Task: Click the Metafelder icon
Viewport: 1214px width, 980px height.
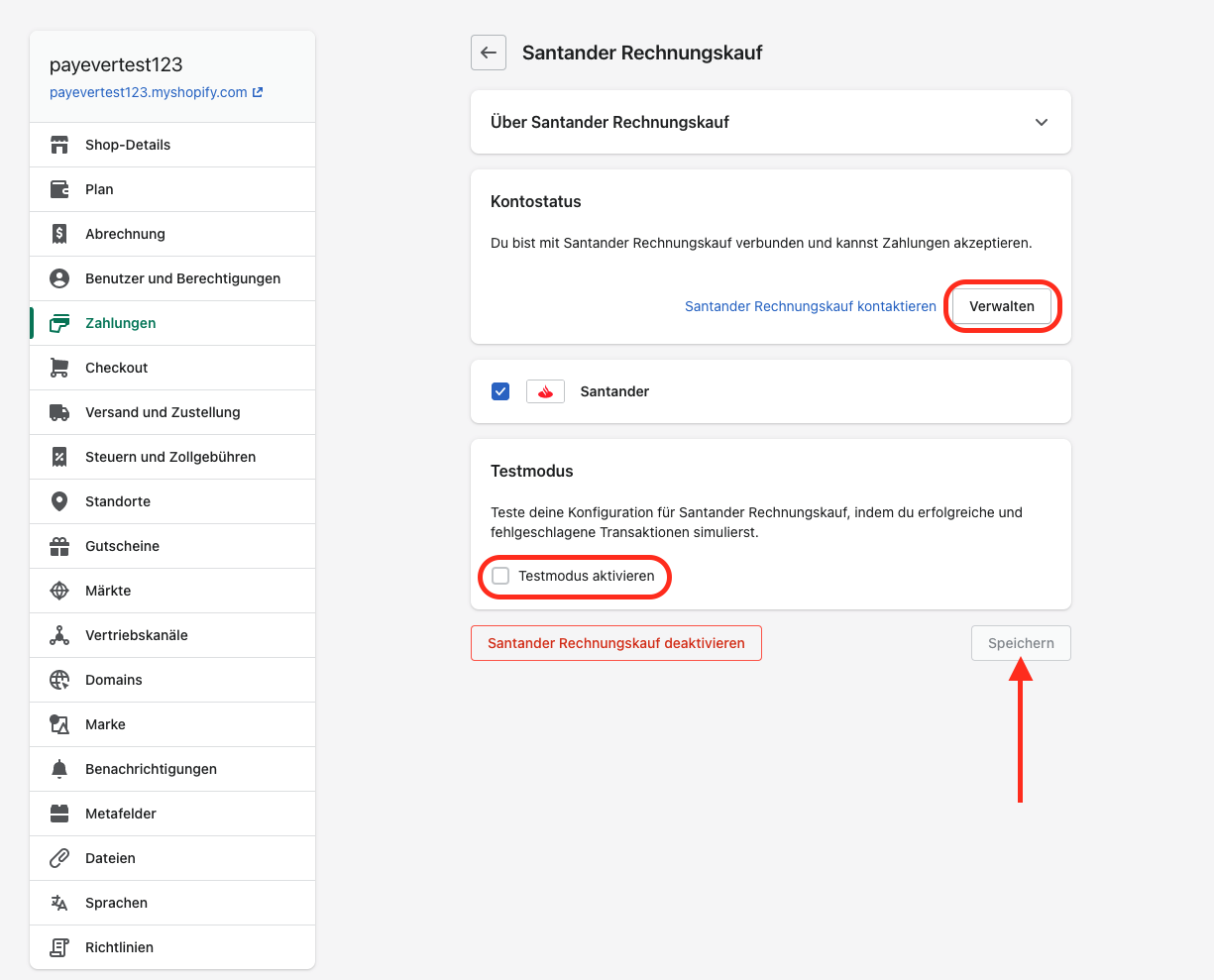Action: [59, 814]
